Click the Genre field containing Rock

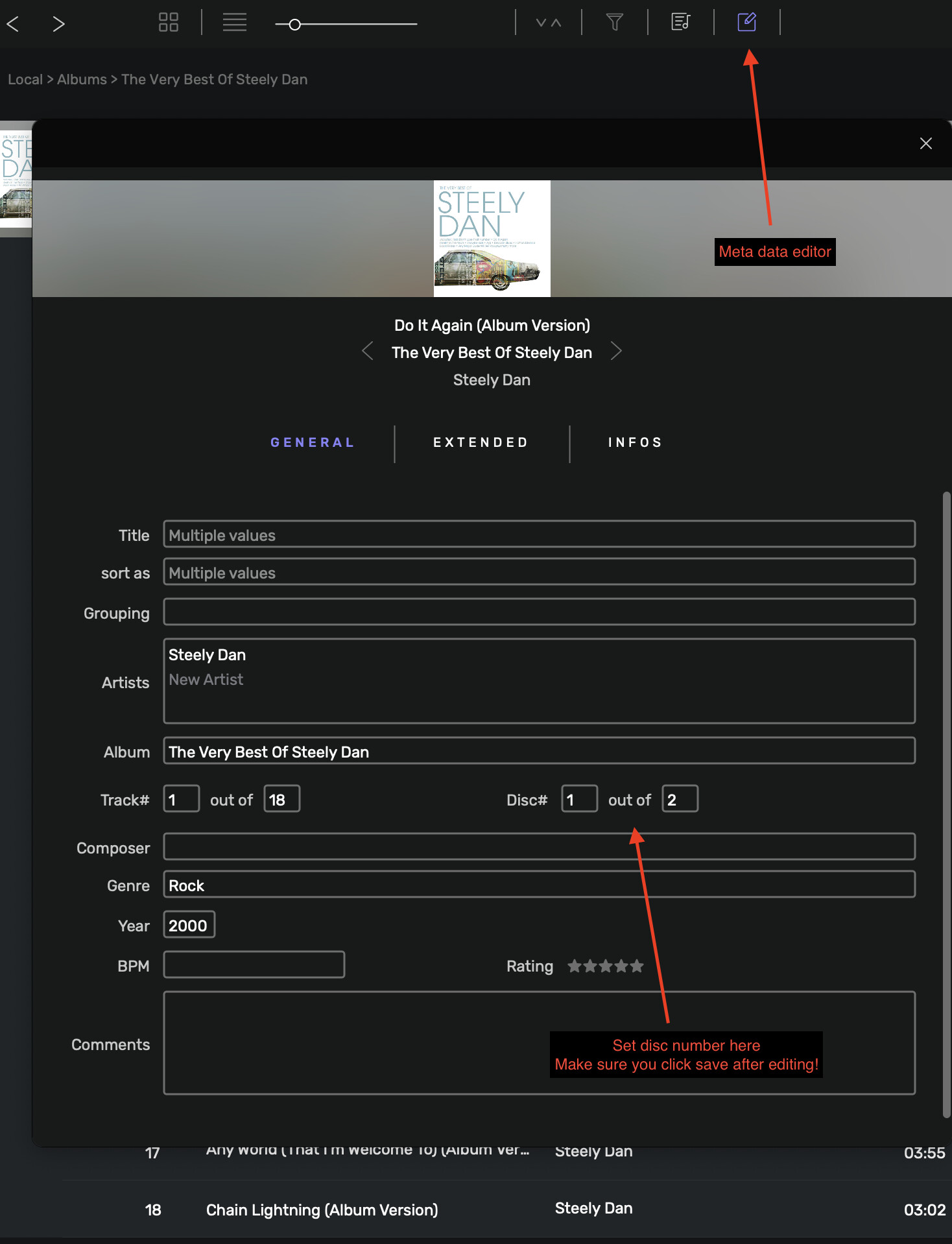click(x=540, y=885)
